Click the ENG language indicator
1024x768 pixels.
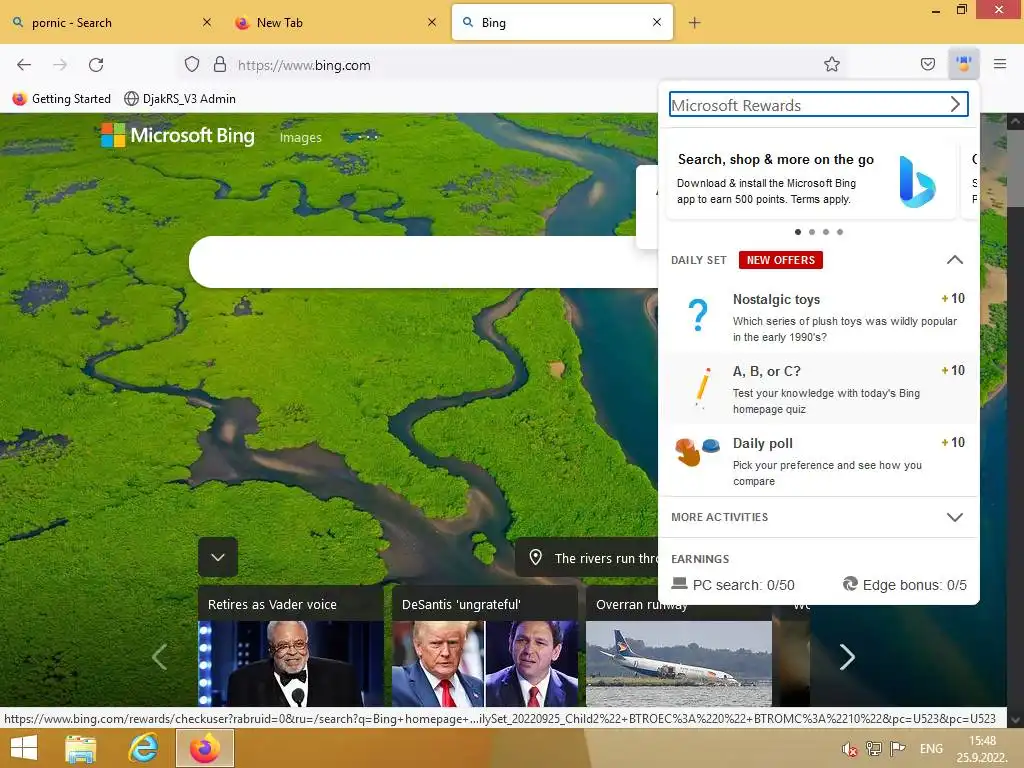(931, 748)
